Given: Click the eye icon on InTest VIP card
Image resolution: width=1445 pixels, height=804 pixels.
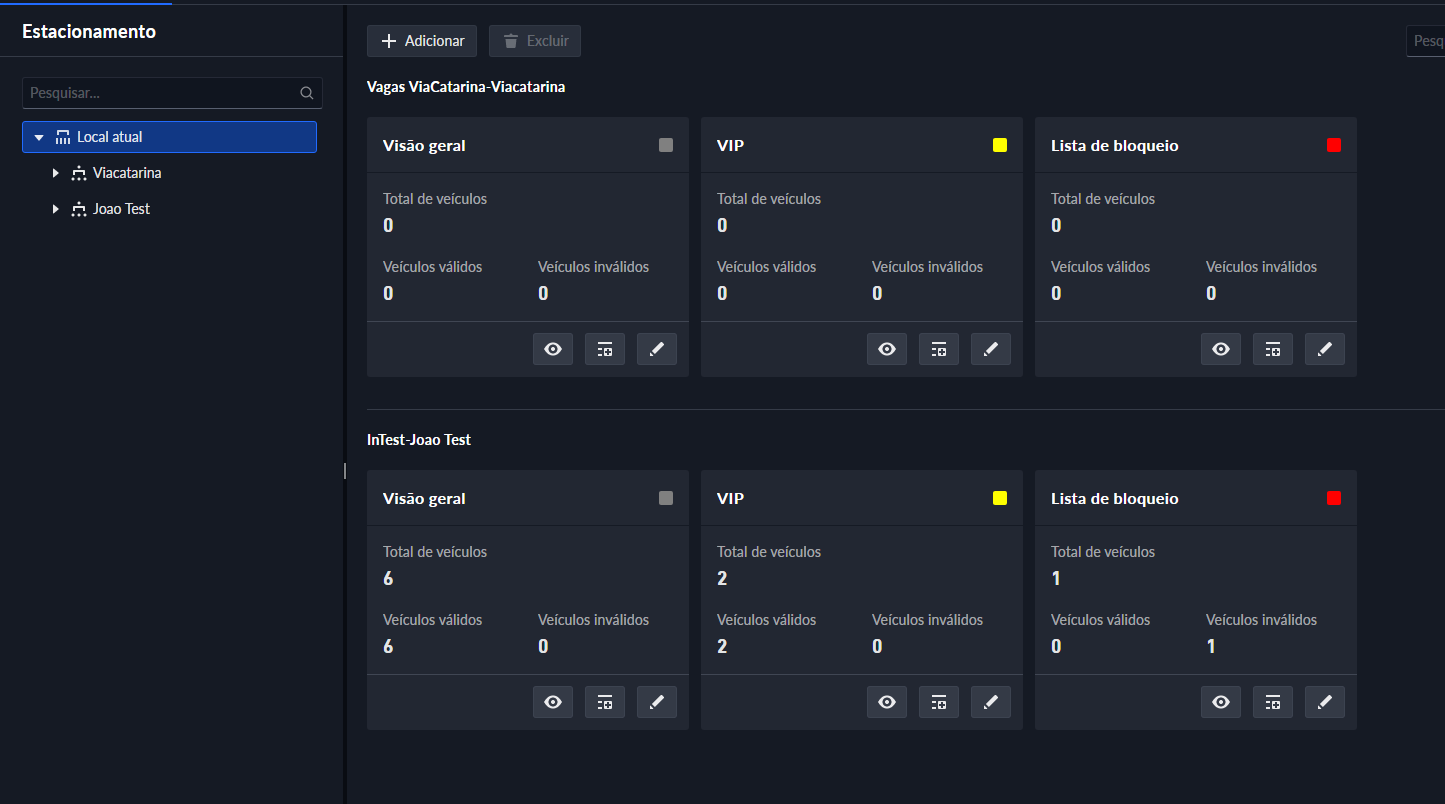Looking at the screenshot, I should 886,702.
